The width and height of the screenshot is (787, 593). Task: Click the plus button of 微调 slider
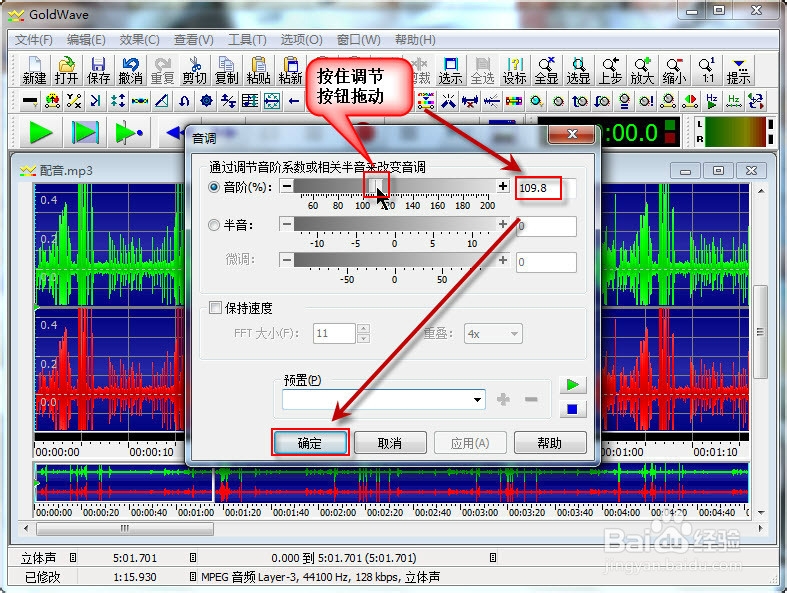tap(502, 260)
